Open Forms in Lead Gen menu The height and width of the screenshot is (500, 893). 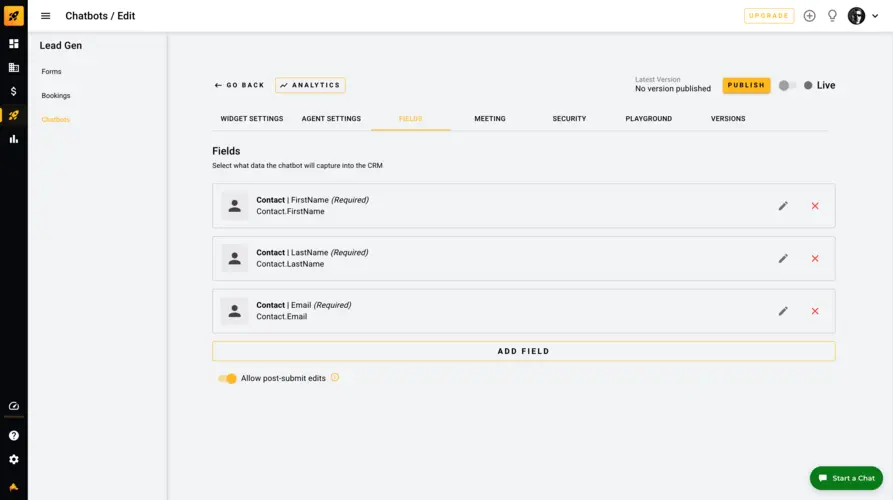[x=51, y=72]
